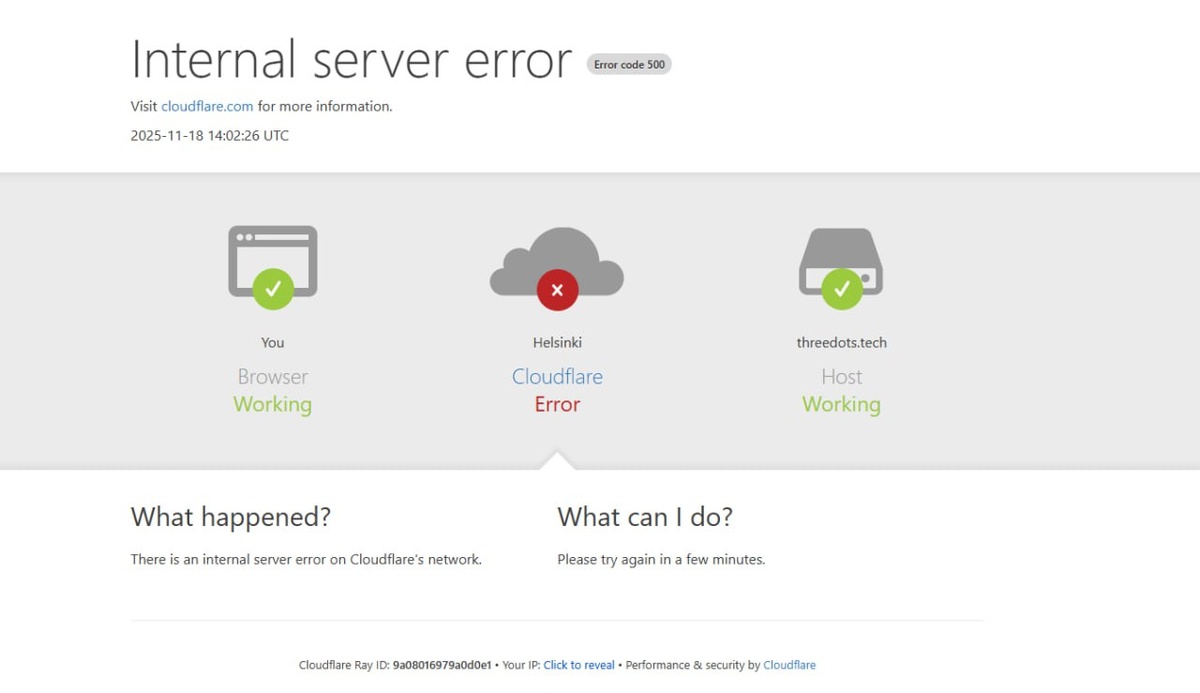Click the internal server error explanation text
1200x693 pixels.
pos(306,560)
